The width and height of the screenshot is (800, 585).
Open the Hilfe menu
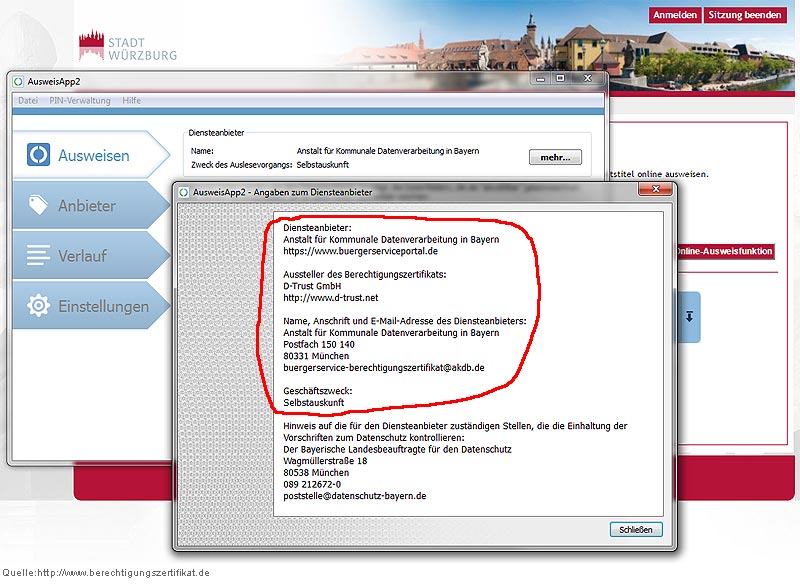pos(131,100)
